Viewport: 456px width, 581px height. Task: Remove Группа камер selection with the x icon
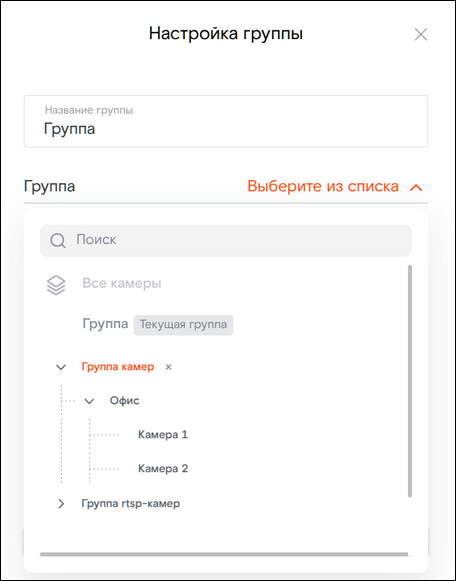click(x=169, y=367)
